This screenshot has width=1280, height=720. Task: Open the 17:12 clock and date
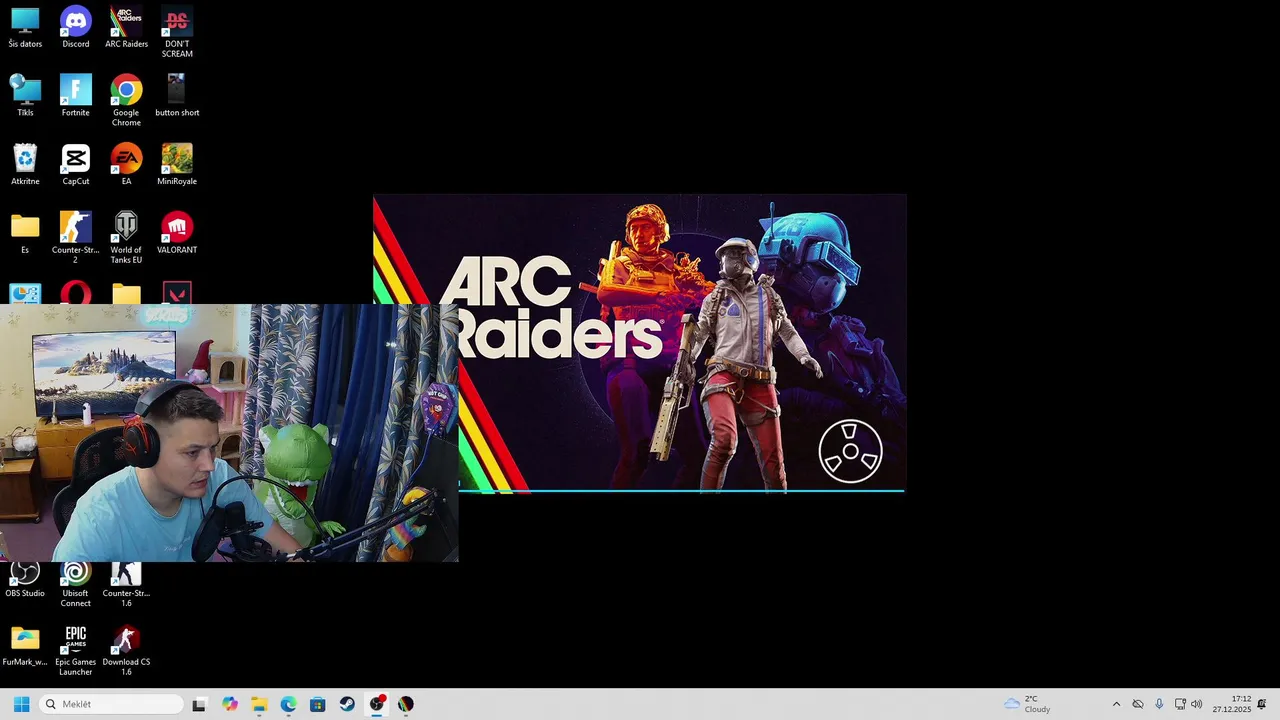(1232, 704)
